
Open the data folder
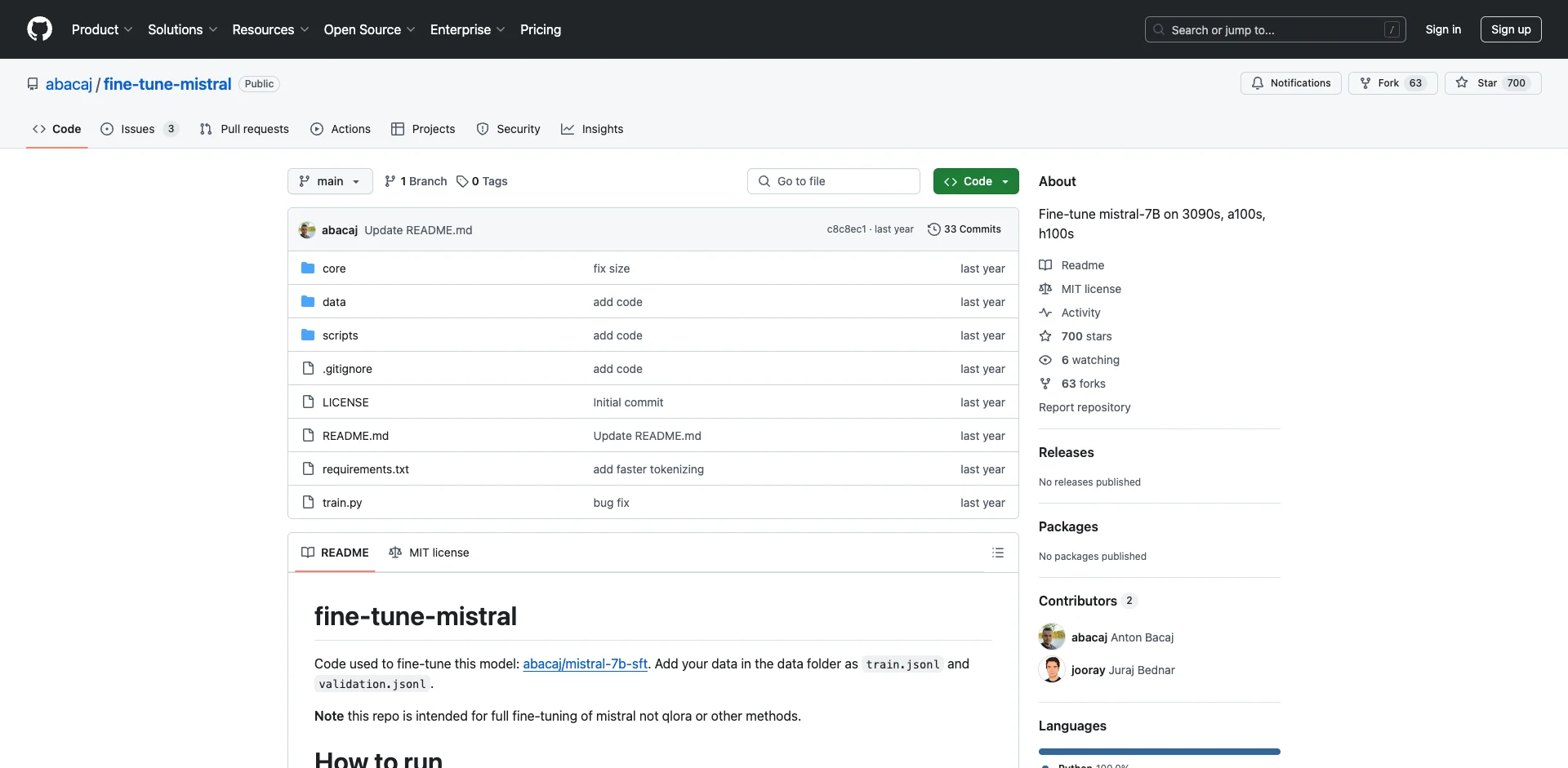pos(334,302)
